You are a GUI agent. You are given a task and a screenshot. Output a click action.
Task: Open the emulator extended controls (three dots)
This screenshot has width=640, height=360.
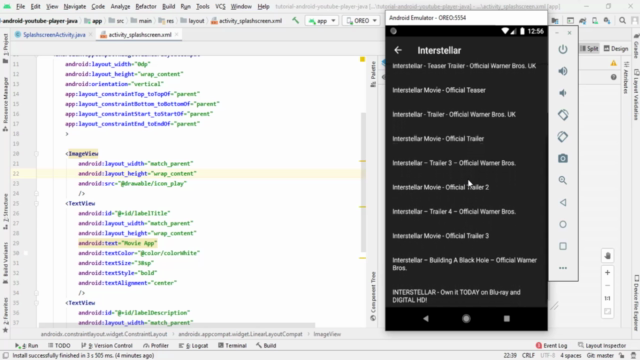[563, 268]
